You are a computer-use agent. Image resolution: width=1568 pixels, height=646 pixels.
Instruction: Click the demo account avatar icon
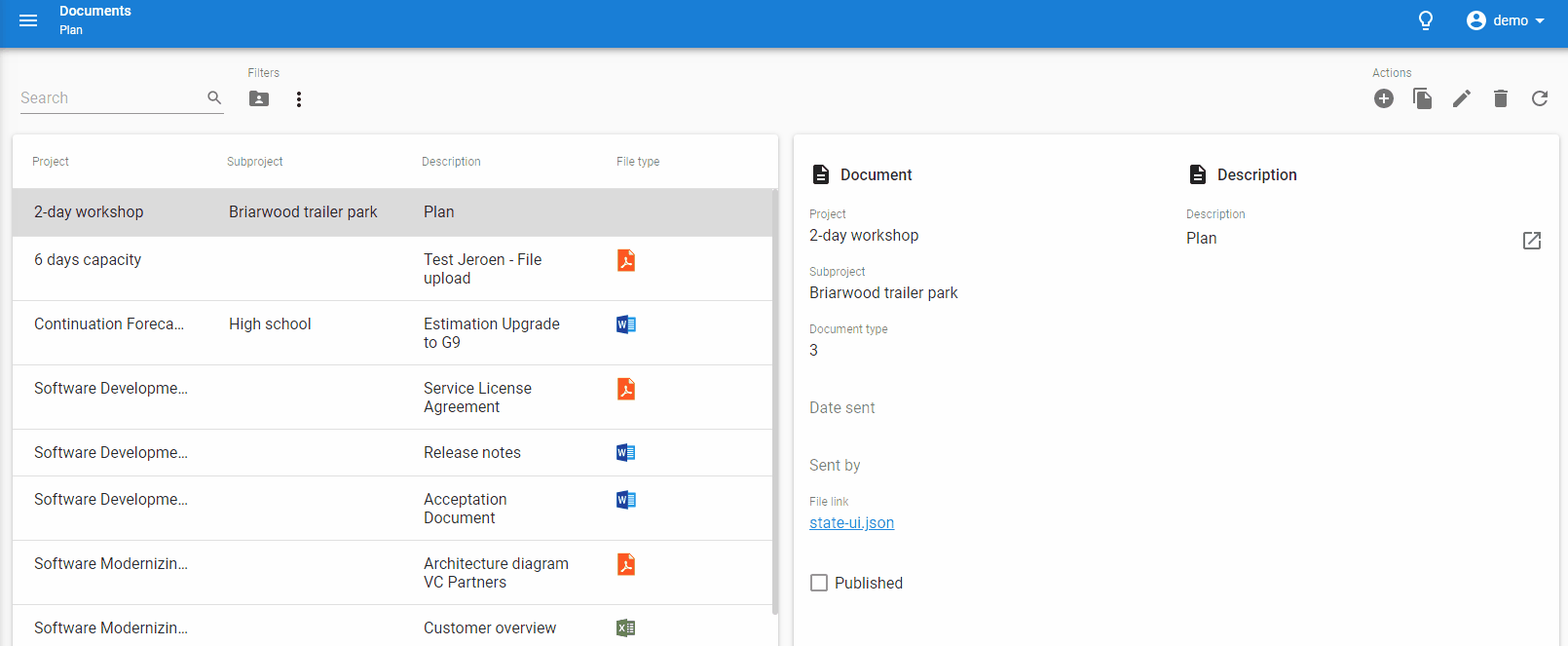[1476, 20]
